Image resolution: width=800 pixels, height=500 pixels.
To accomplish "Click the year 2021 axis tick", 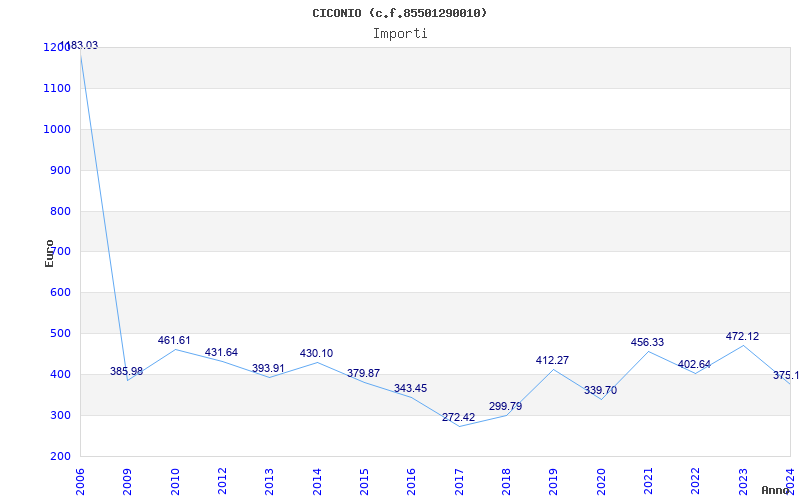I will pyautogui.click(x=648, y=482).
